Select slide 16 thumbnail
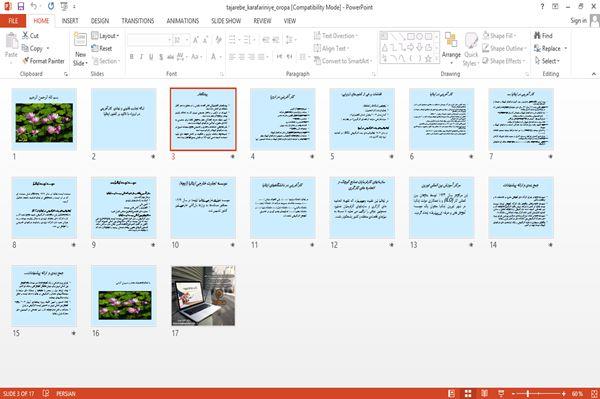Image resolution: width=600 pixels, height=399 pixels. (x=124, y=296)
